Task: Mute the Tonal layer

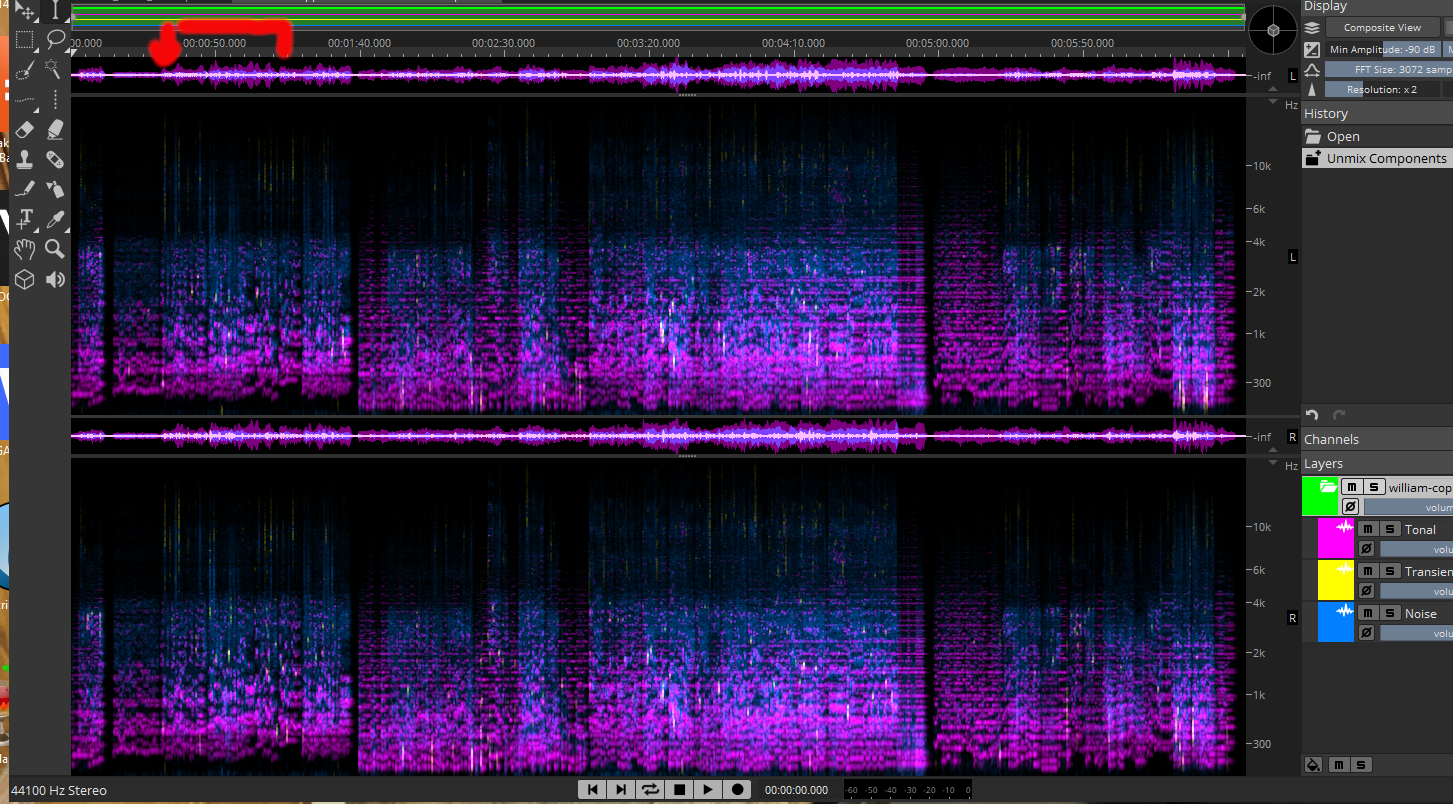Action: (1369, 530)
